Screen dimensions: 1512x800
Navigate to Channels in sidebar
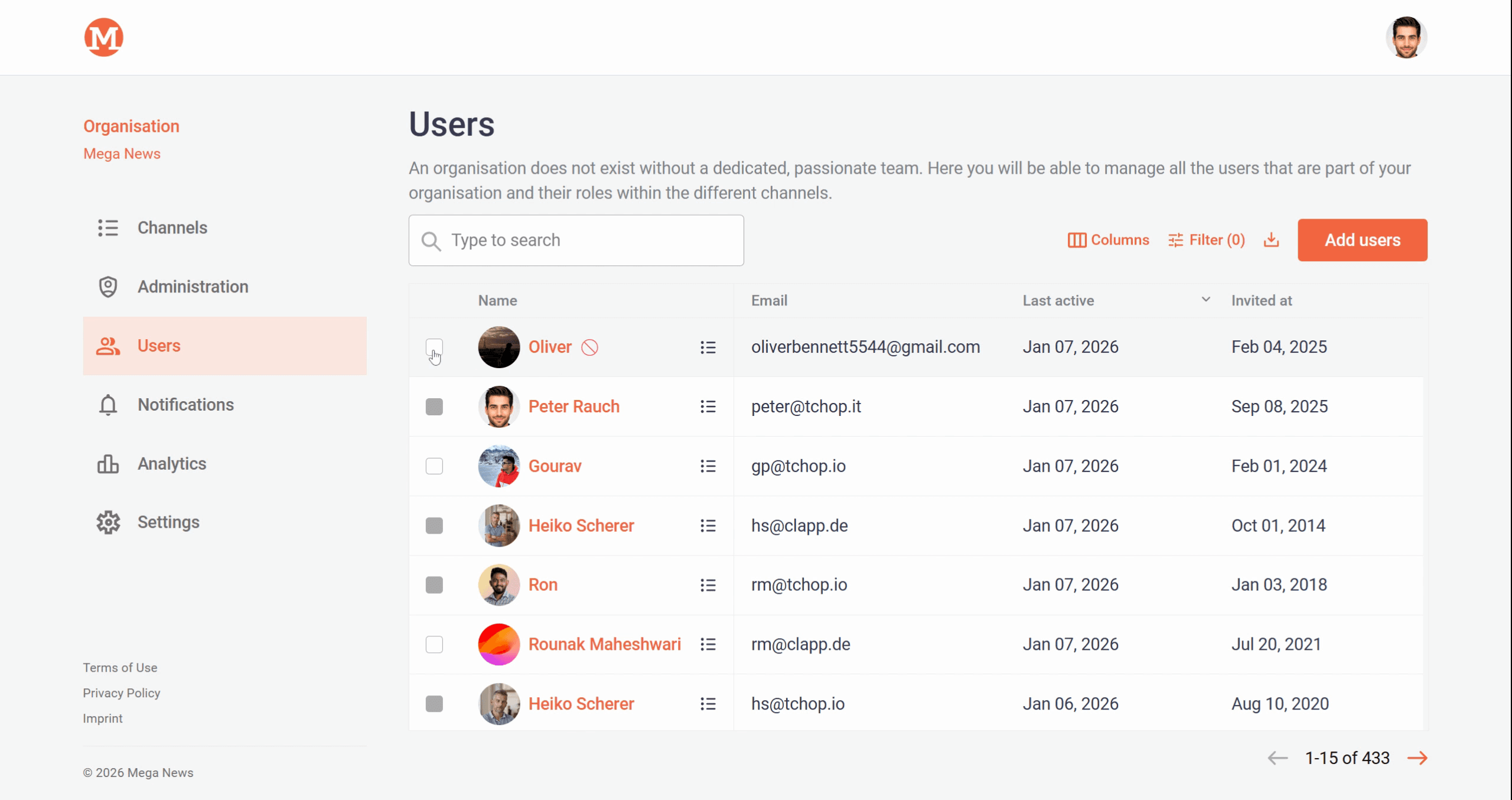[172, 227]
